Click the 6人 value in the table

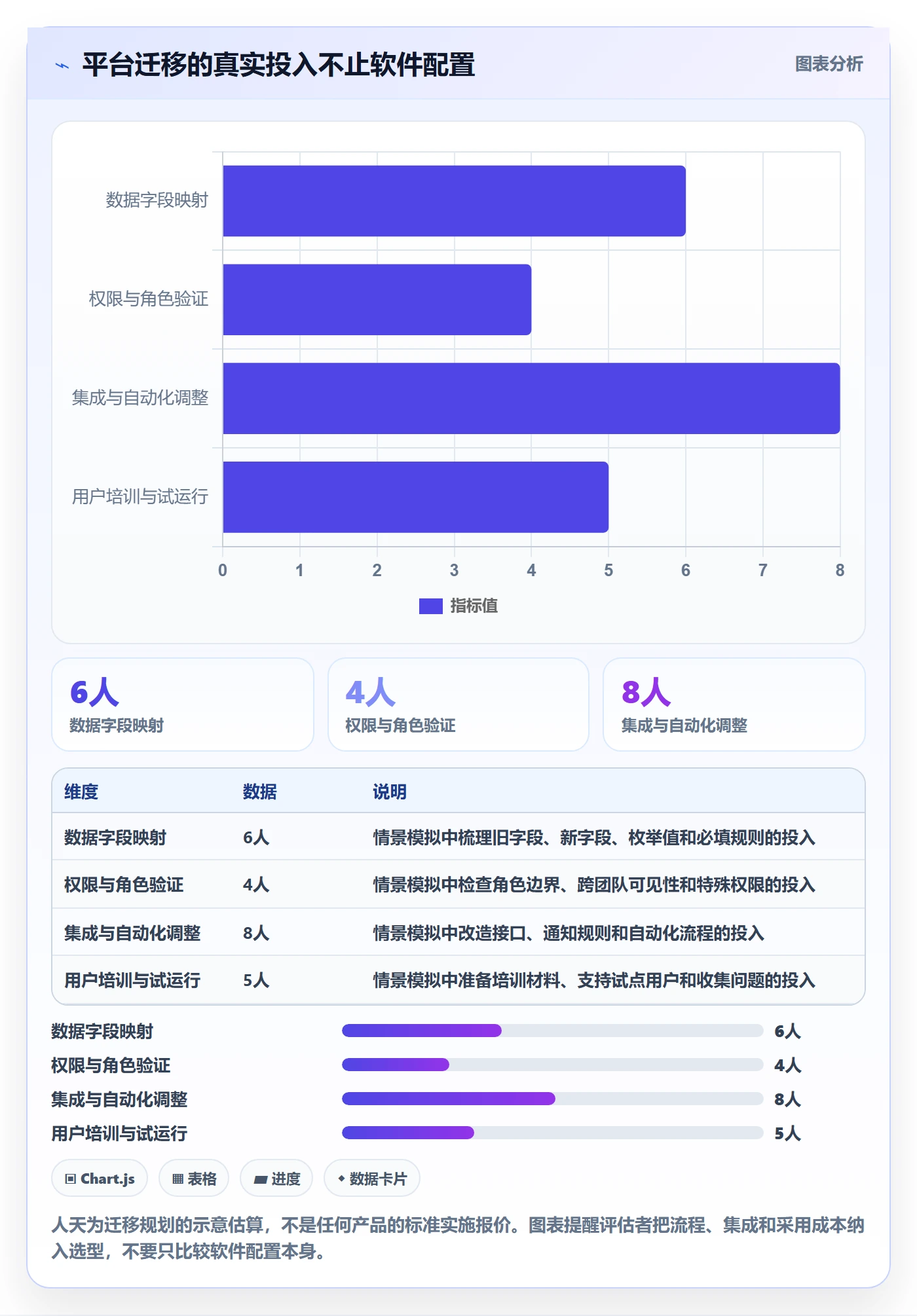[x=256, y=837]
